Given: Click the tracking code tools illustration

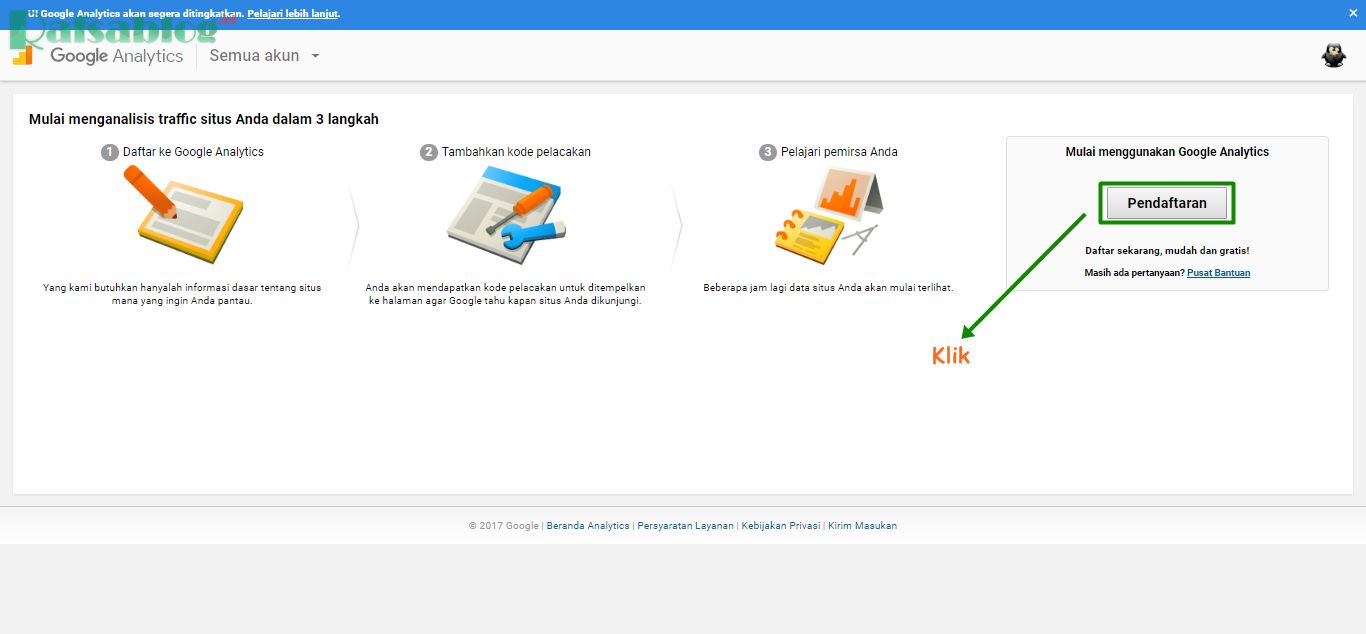Looking at the screenshot, I should point(506,215).
